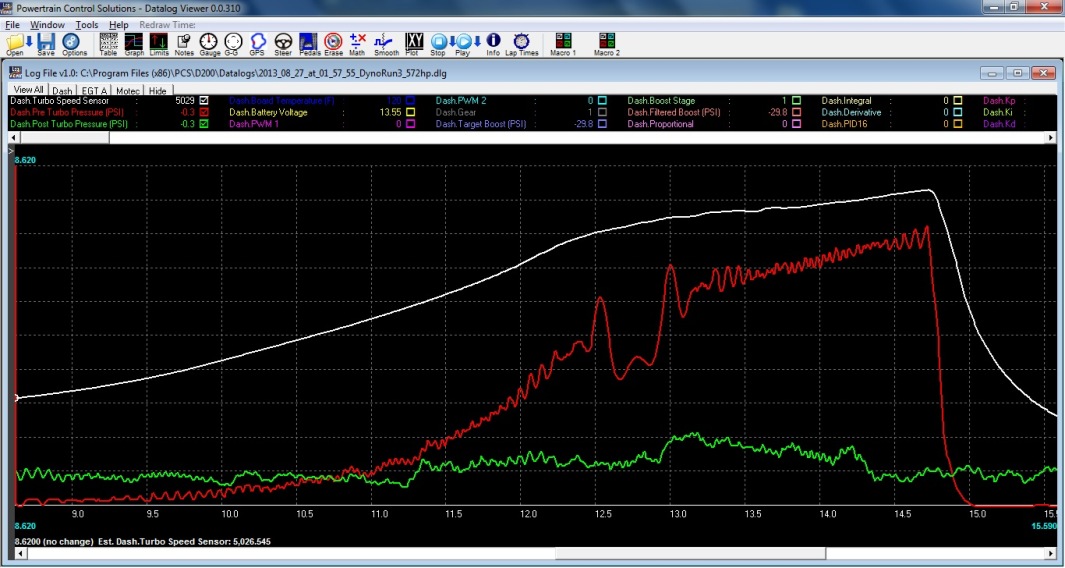Click the Open file icon
The width and height of the screenshot is (1065, 568).
point(14,43)
